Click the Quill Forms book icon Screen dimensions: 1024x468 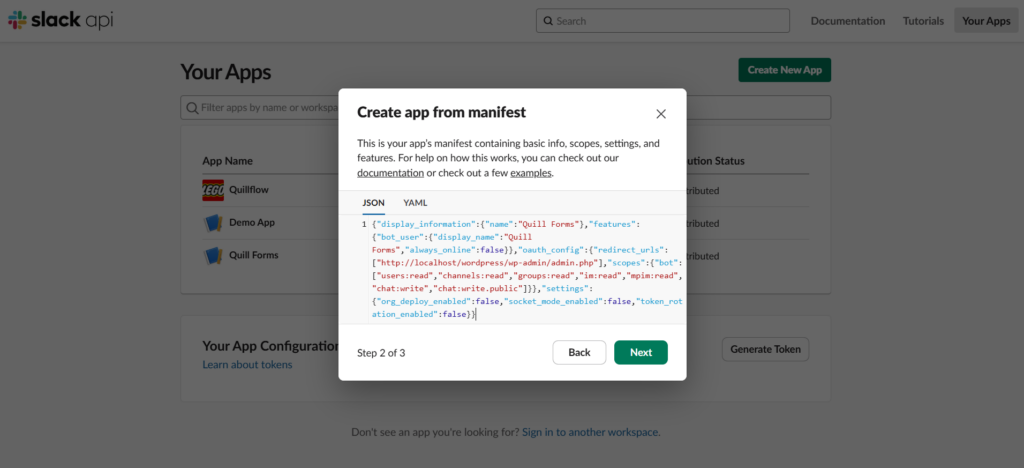[213, 255]
